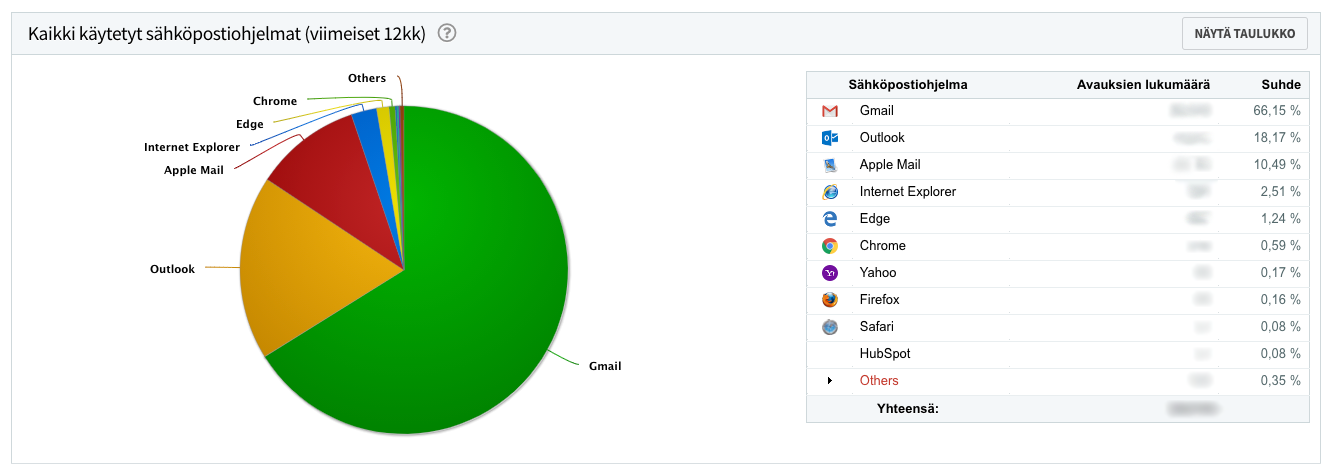Click the Firefox icon
Screen dimensions: 1334x475
(829, 300)
